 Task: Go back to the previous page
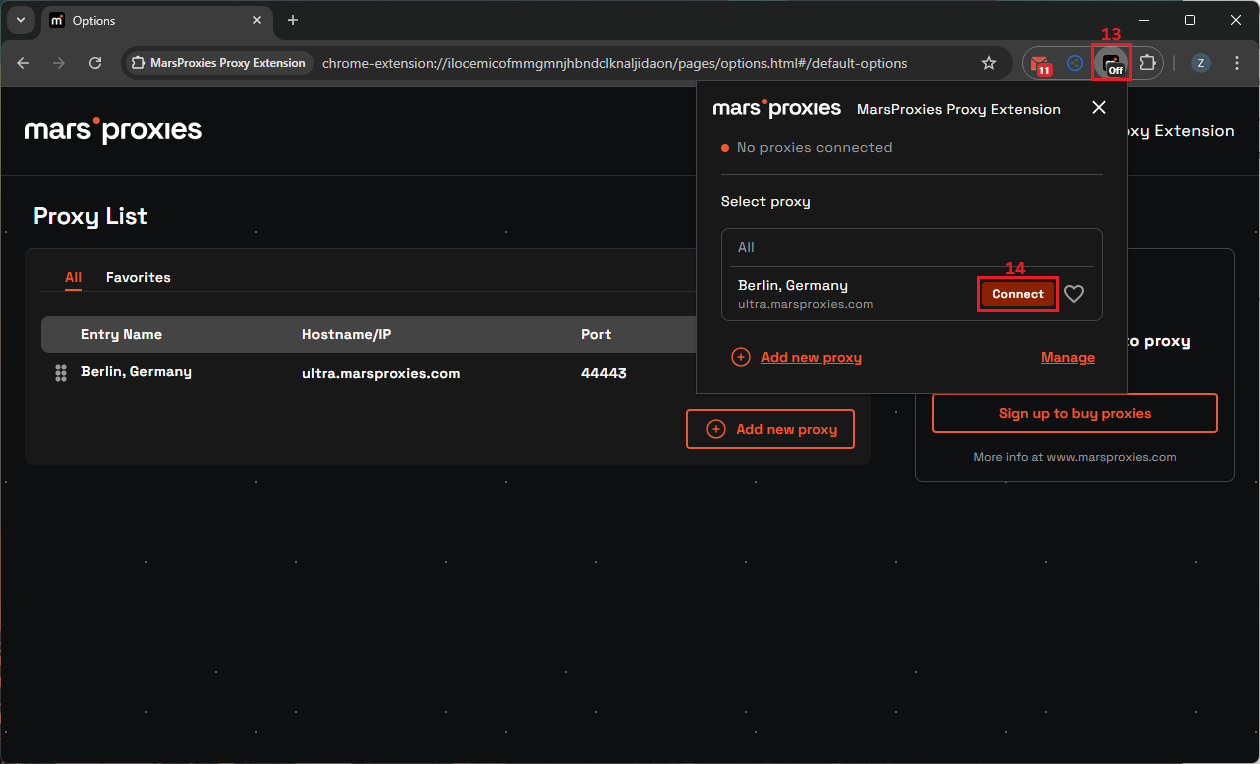(24, 63)
